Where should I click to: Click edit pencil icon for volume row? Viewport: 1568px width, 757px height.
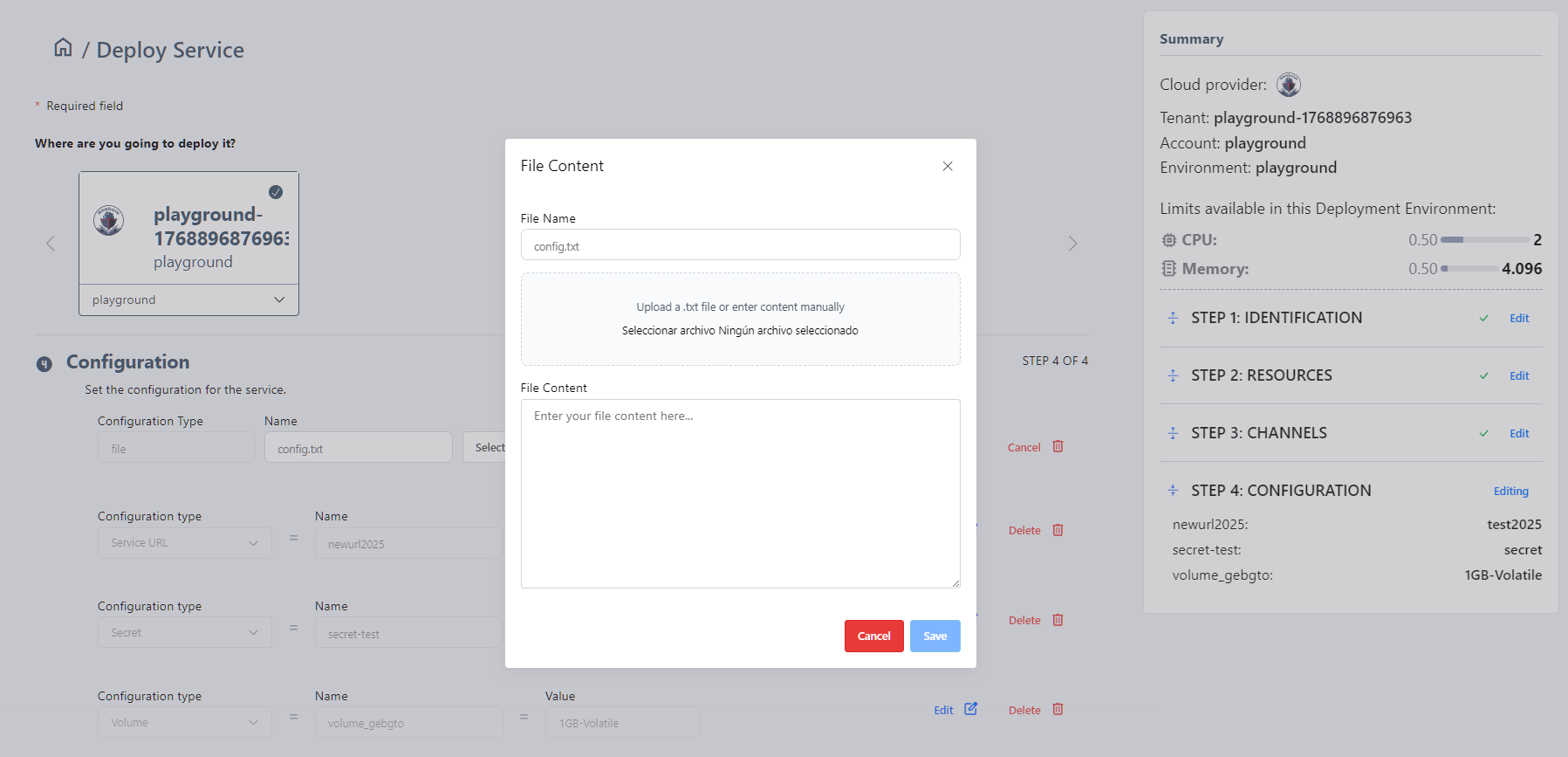[x=970, y=709]
